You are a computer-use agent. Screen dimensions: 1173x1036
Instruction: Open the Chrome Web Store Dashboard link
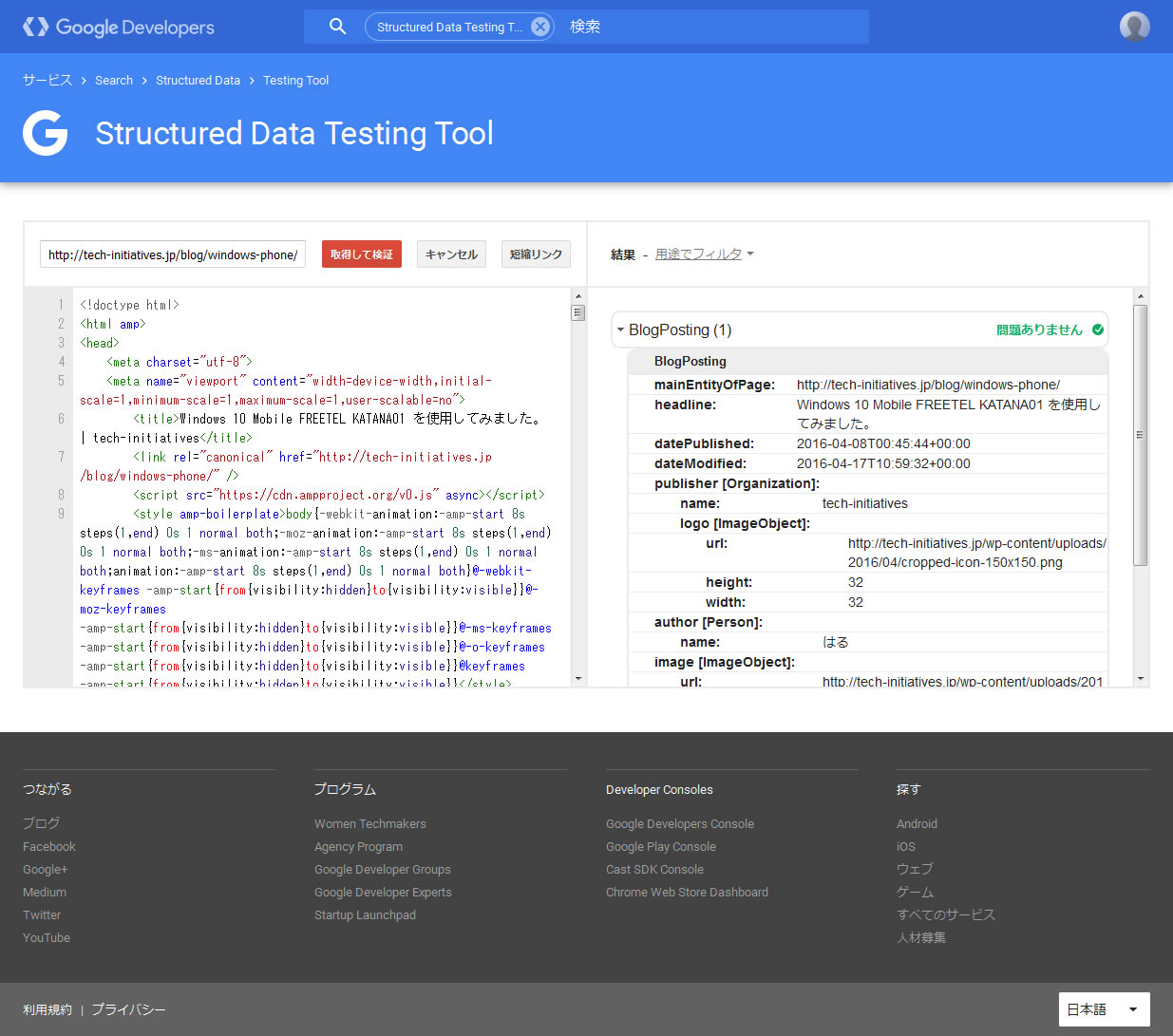coord(687,892)
